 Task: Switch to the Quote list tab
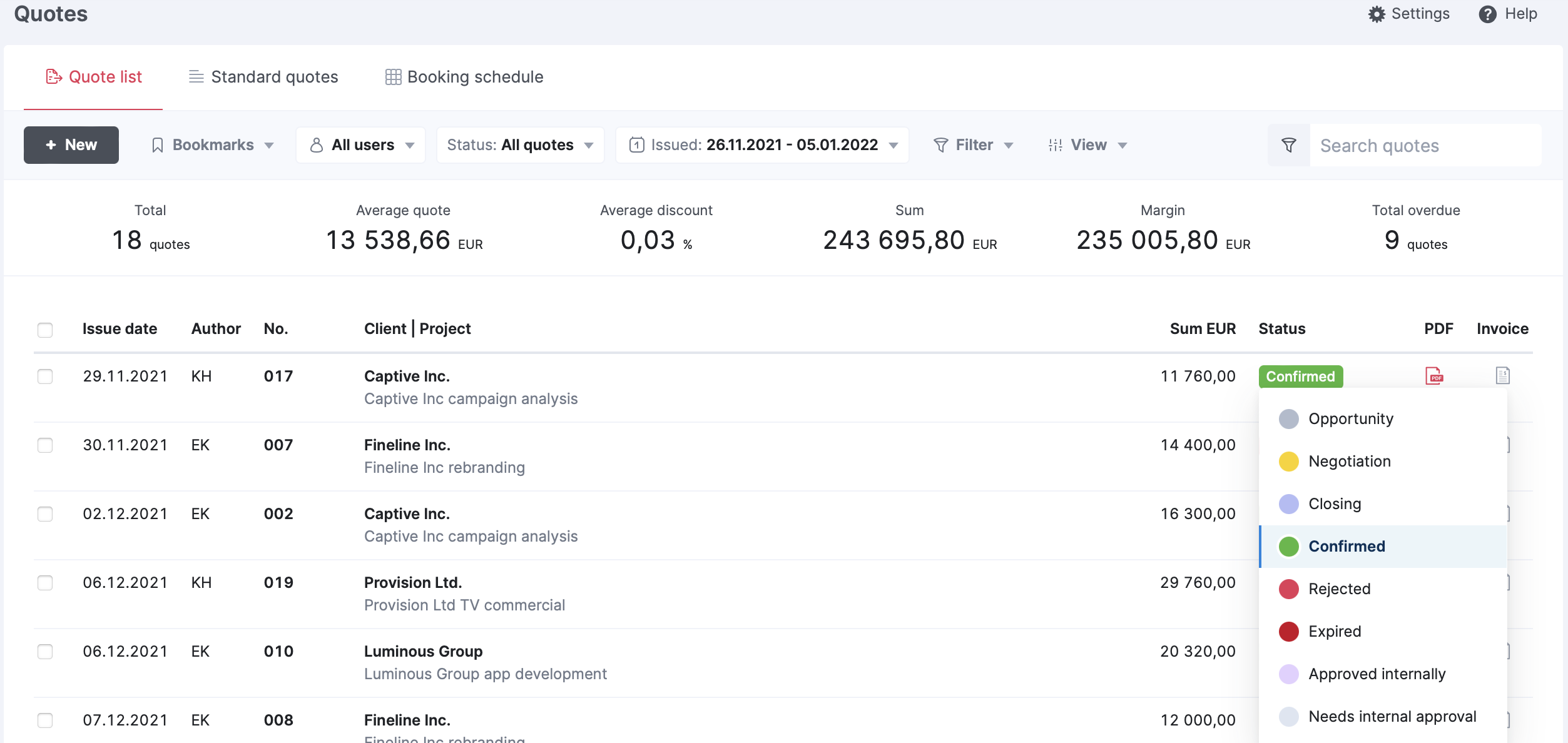point(93,77)
